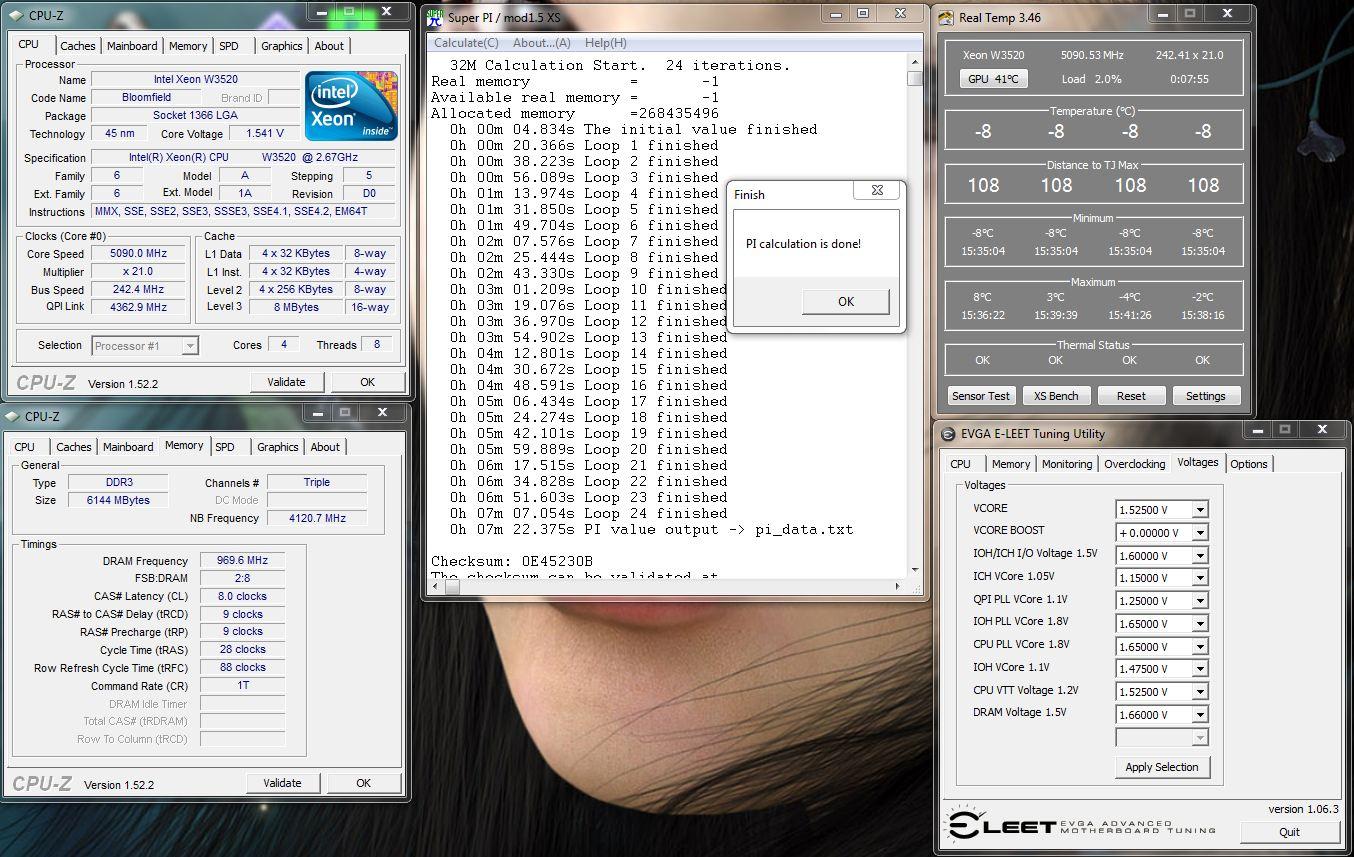Viewport: 1354px width, 857px height.
Task: Click the 'Loop 24 finished' line in Super PI
Action: coord(589,513)
